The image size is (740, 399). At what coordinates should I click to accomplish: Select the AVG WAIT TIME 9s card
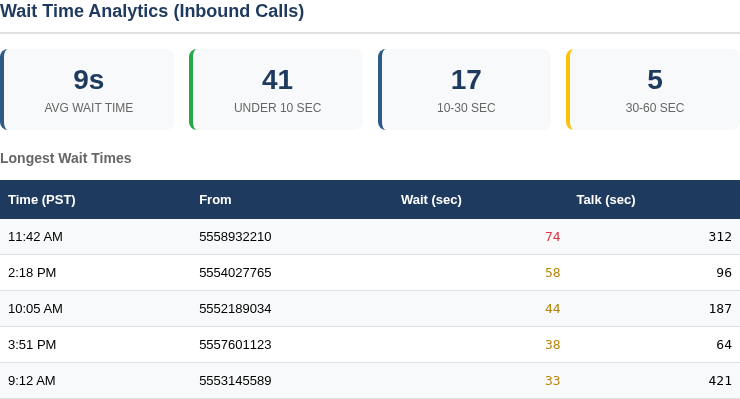[x=87, y=89]
